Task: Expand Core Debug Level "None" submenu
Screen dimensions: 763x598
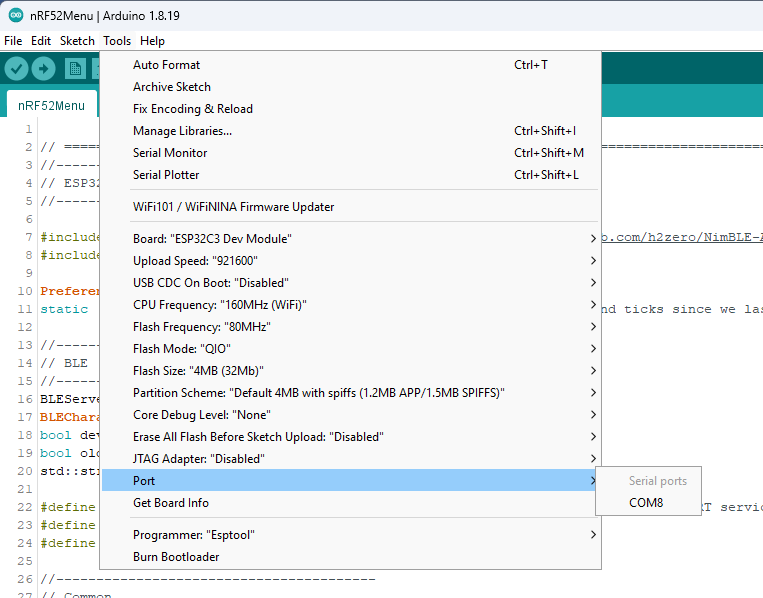Action: click(350, 415)
